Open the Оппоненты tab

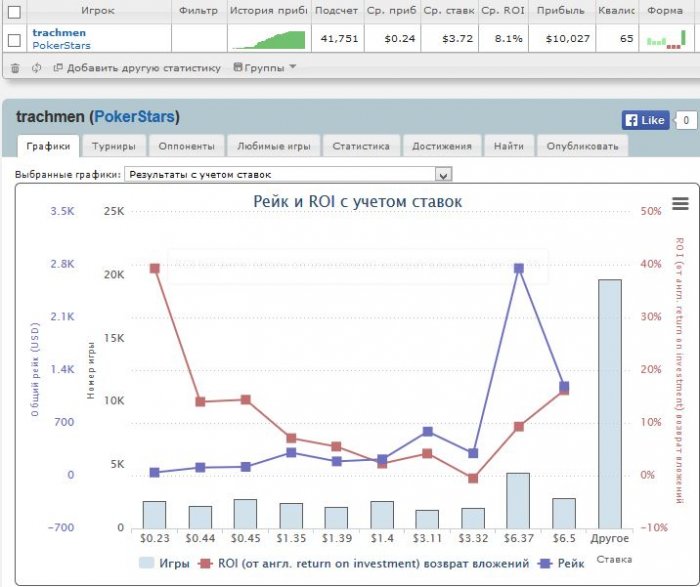(x=186, y=146)
